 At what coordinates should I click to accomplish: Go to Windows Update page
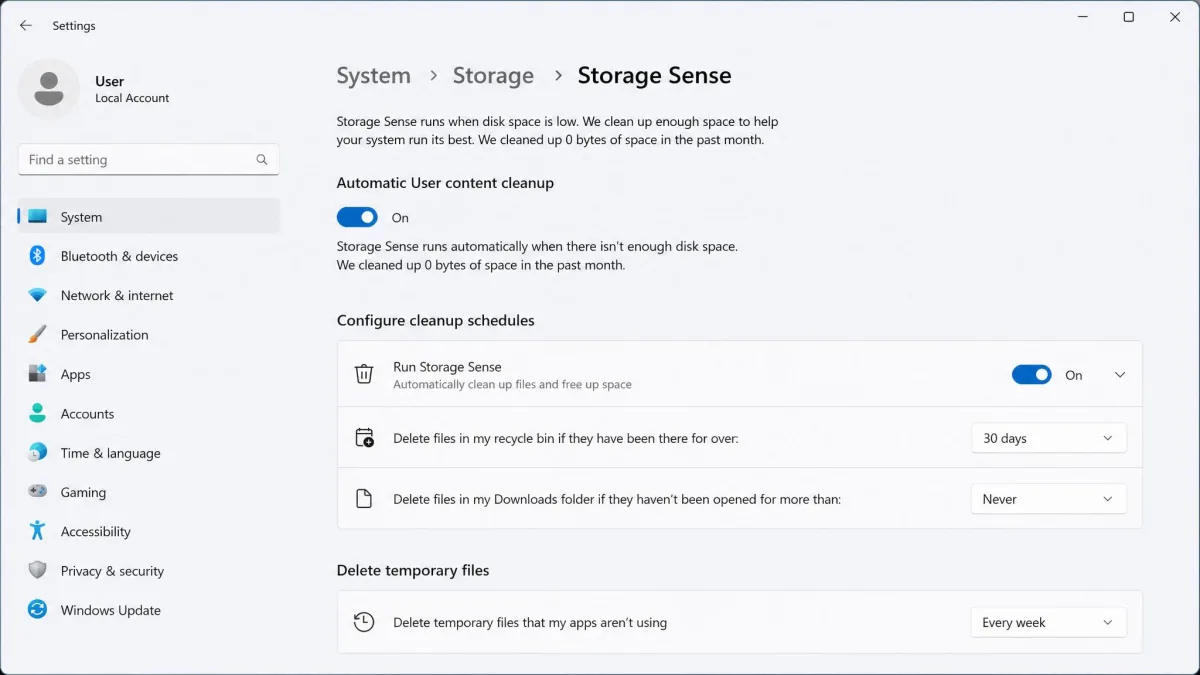(x=149, y=610)
